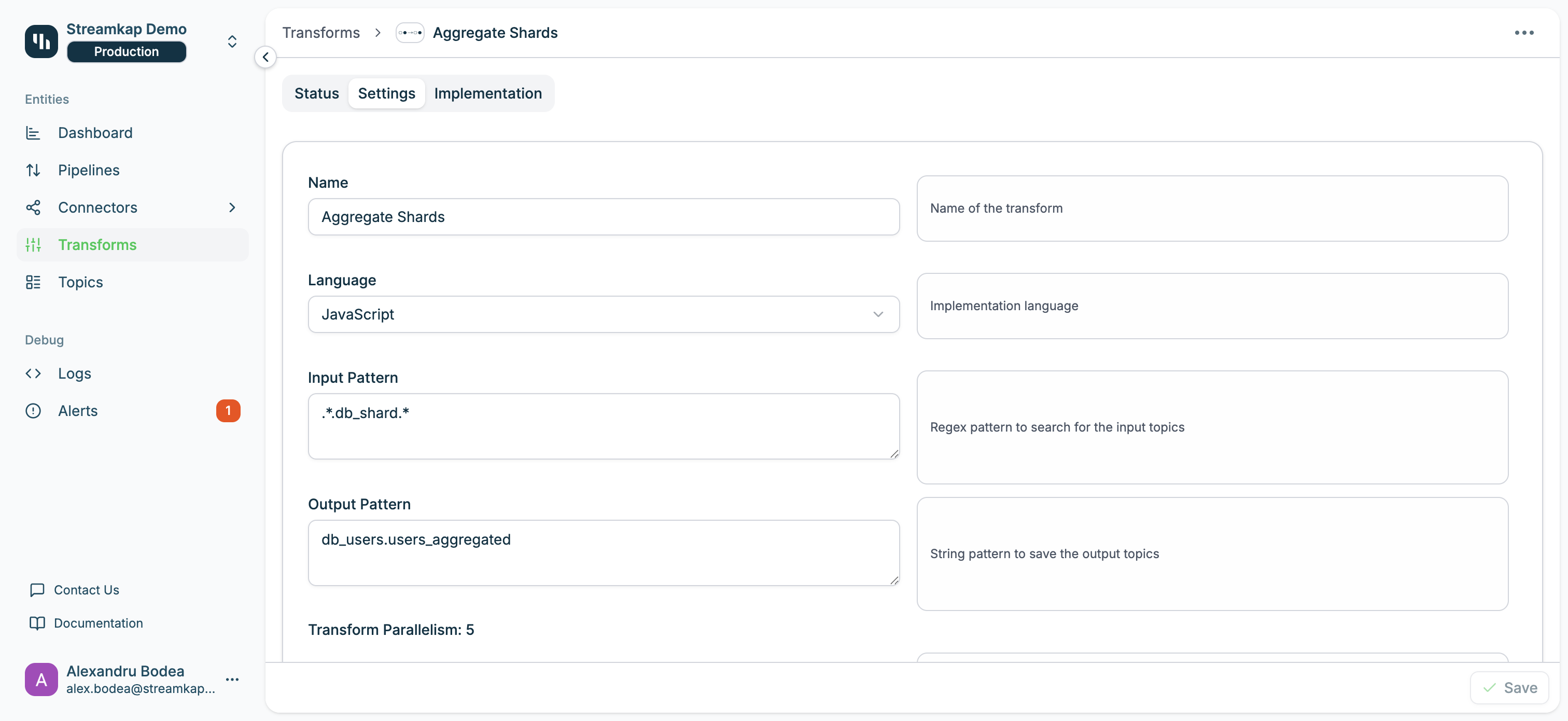Click the Transforms breadcrumb link

tap(321, 33)
